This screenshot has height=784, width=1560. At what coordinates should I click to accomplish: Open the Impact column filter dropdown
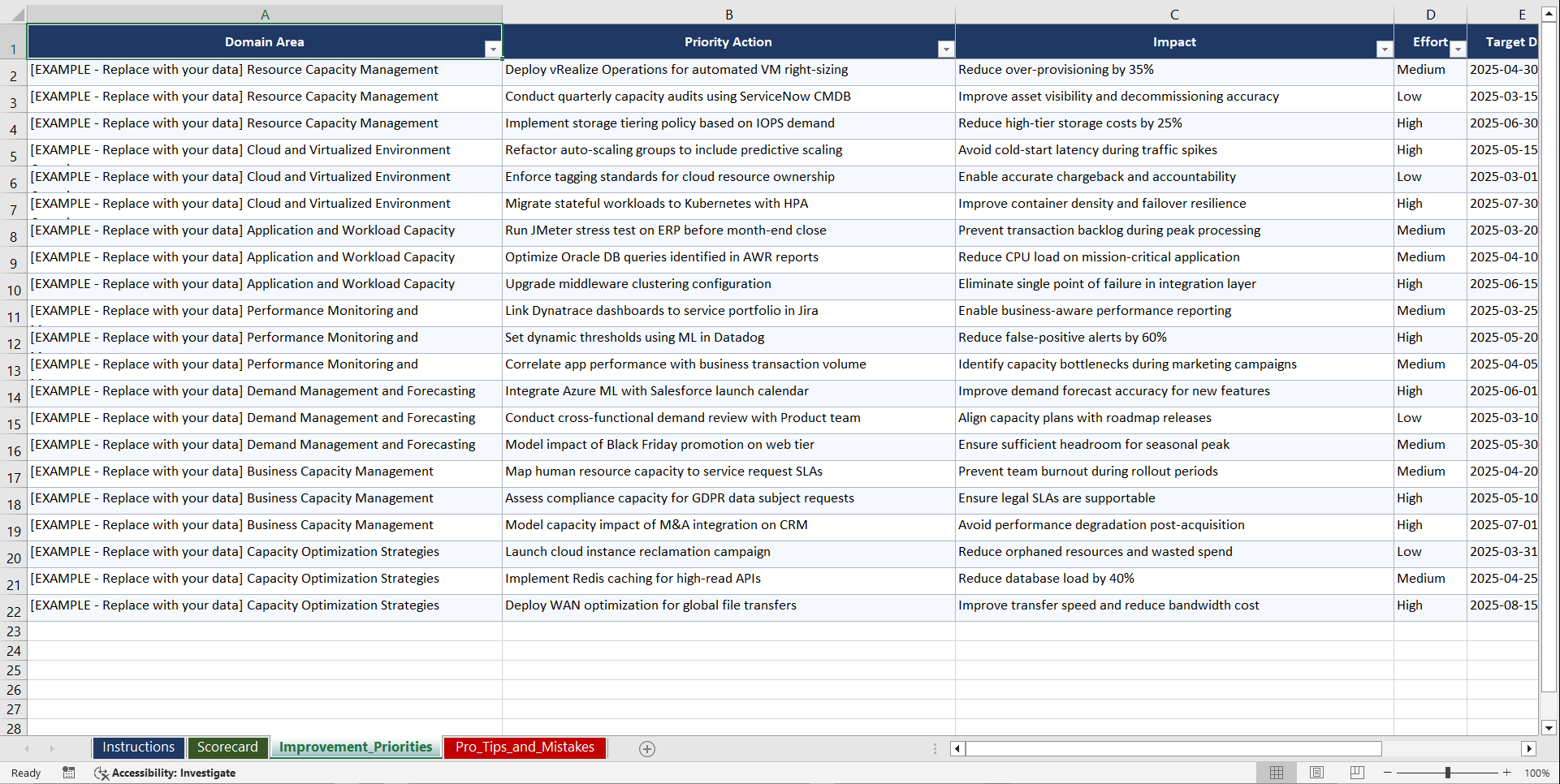1384,50
